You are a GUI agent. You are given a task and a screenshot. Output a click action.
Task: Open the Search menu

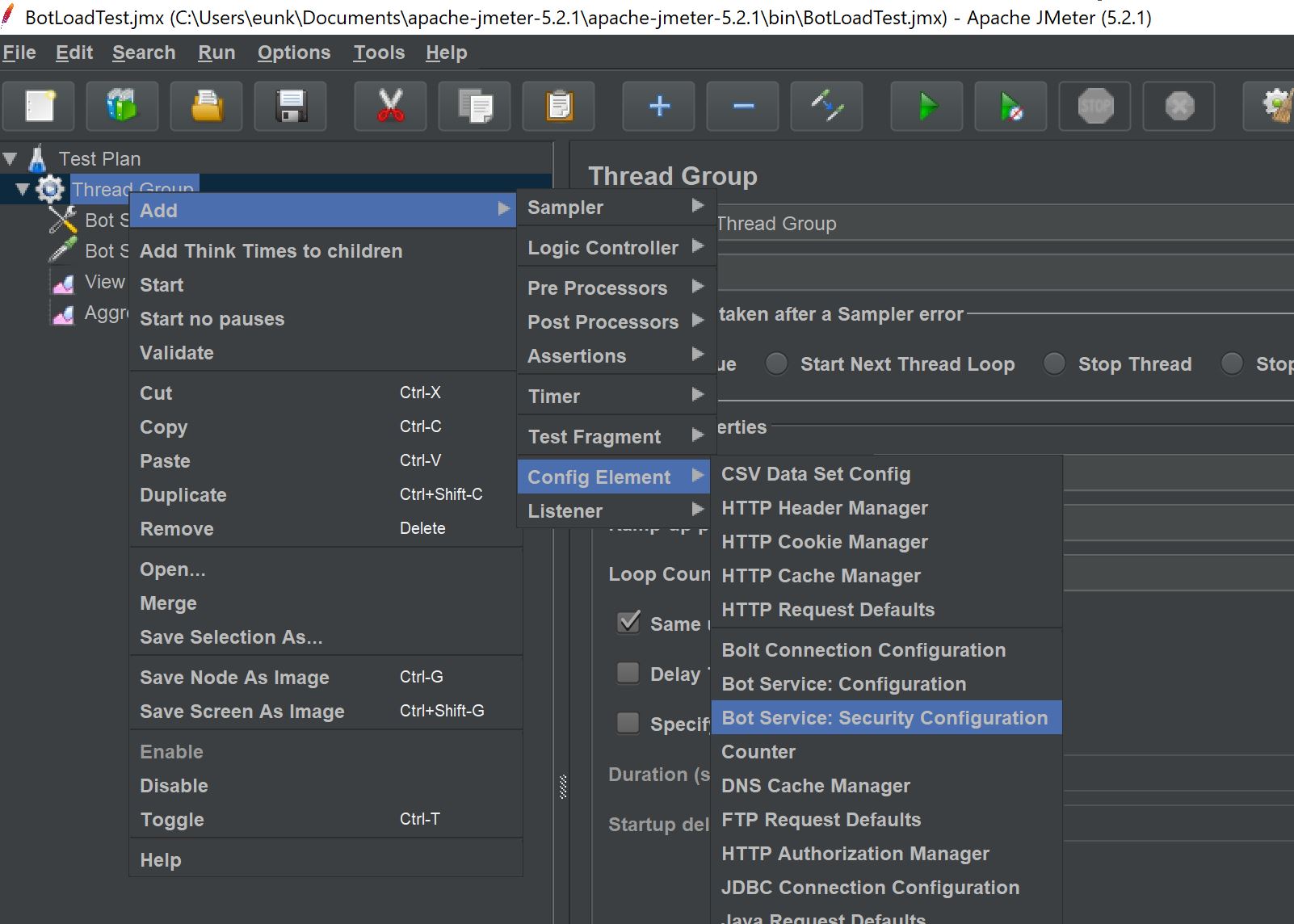[x=144, y=52]
